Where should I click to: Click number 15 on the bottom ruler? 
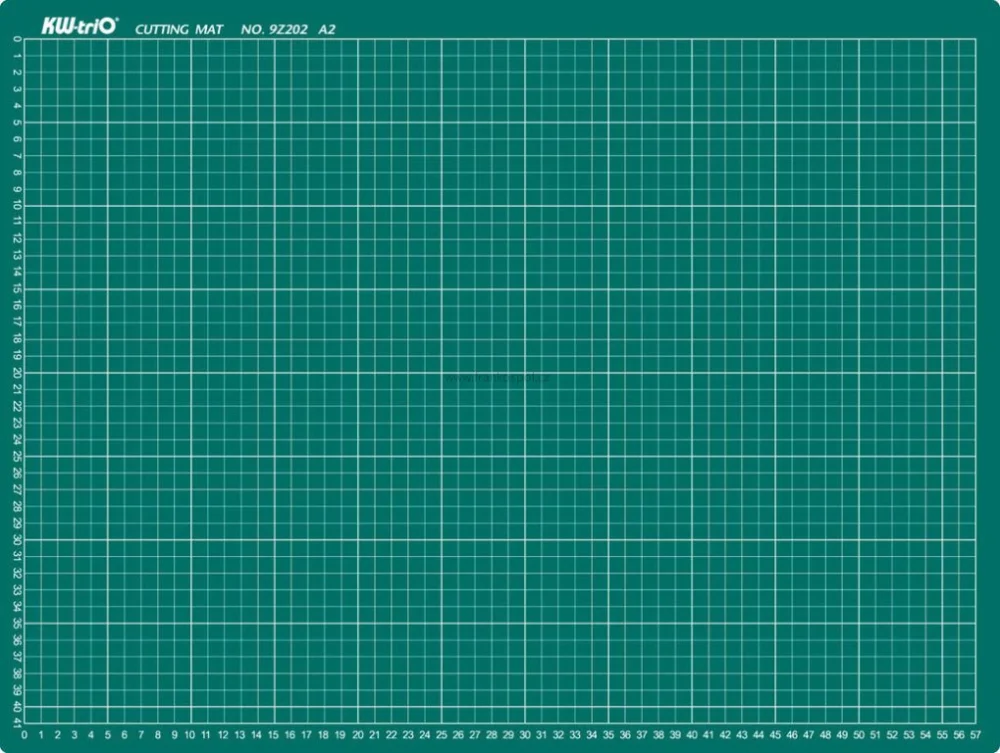(273, 735)
